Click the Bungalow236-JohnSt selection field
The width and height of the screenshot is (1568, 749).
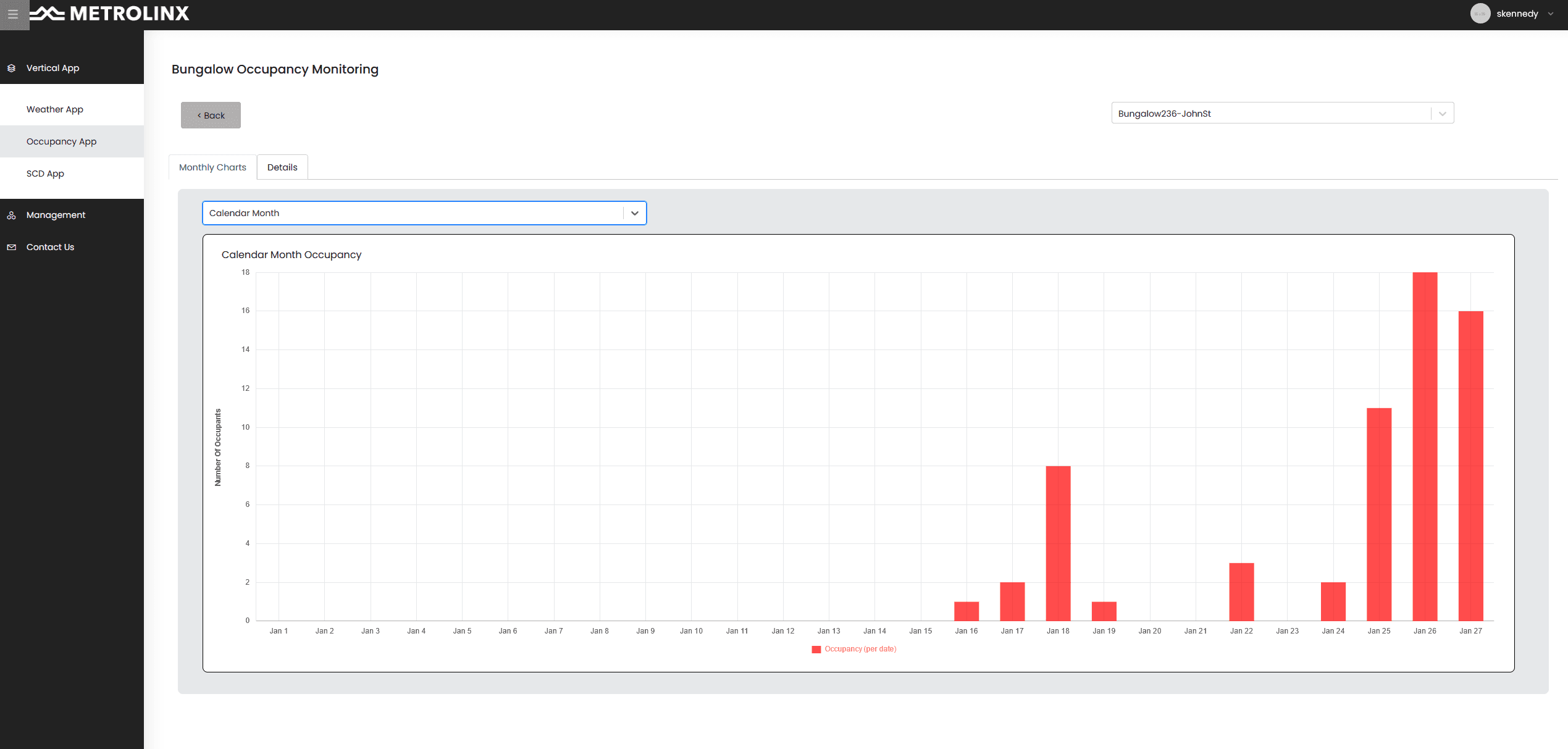1283,113
